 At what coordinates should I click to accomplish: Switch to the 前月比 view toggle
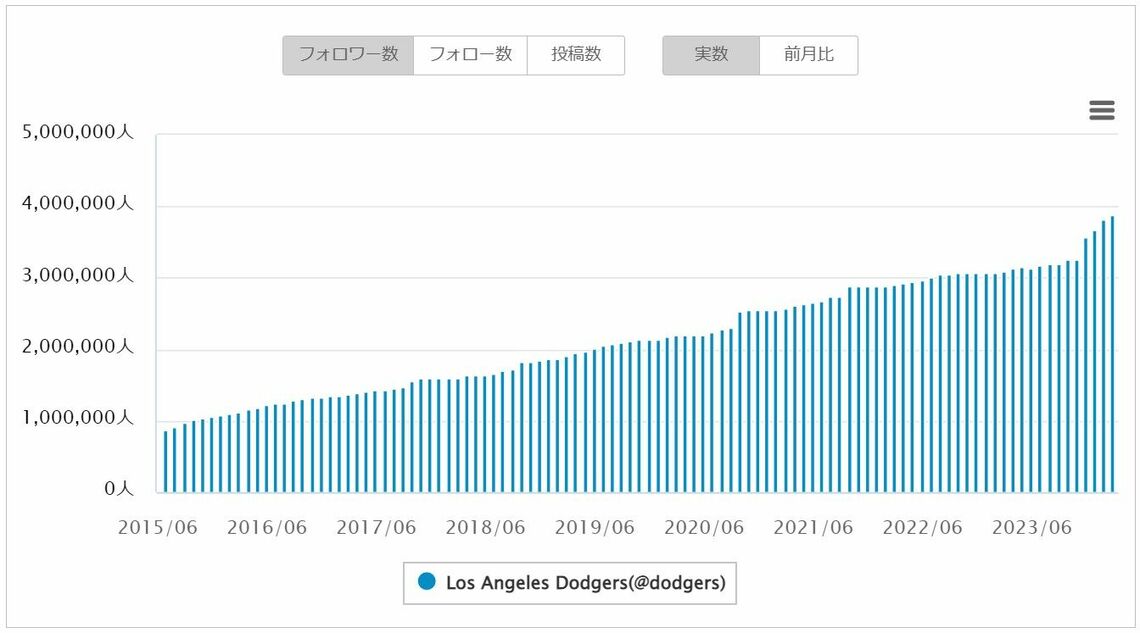click(808, 55)
